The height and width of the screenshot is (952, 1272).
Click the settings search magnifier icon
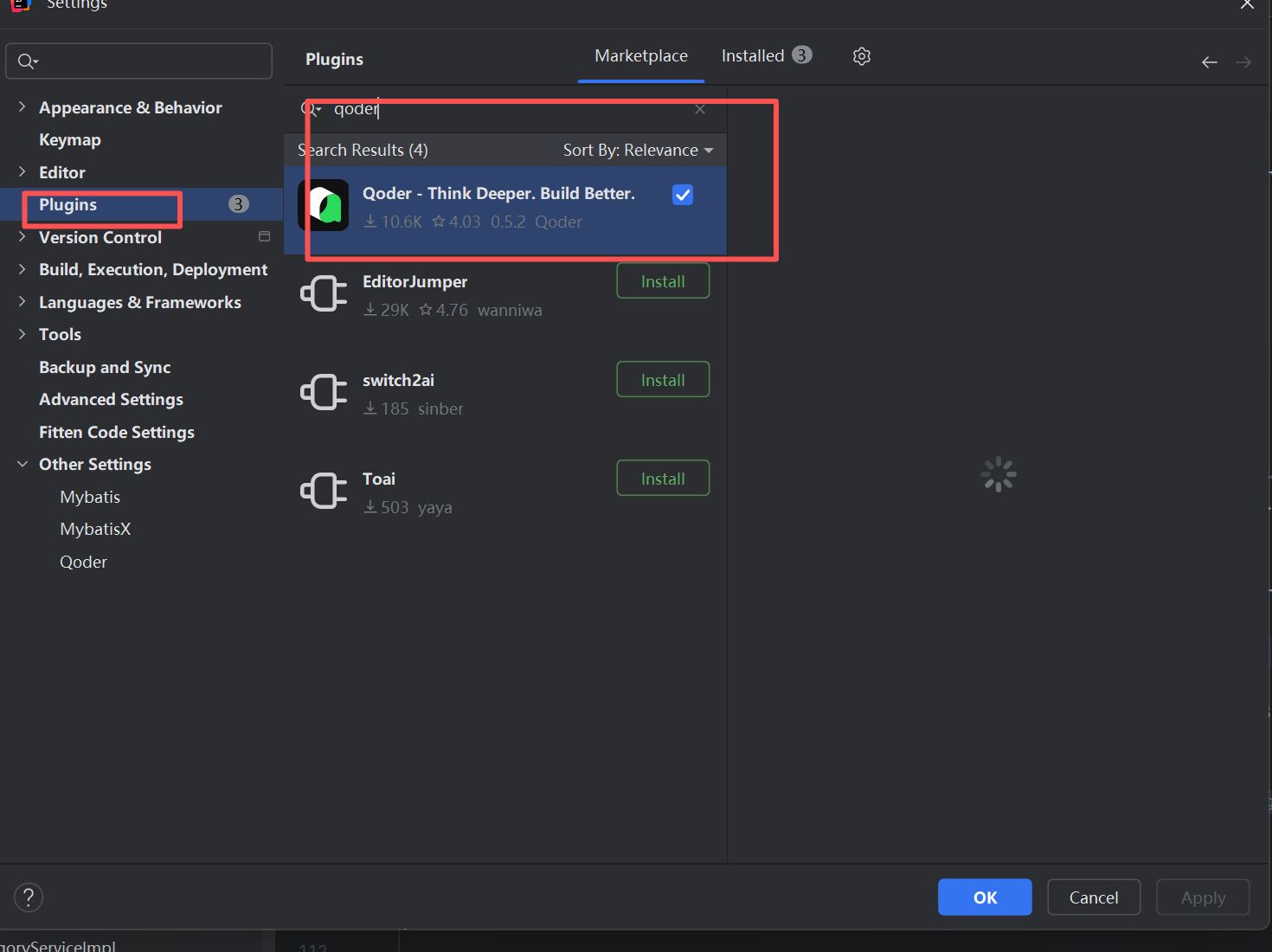(28, 61)
